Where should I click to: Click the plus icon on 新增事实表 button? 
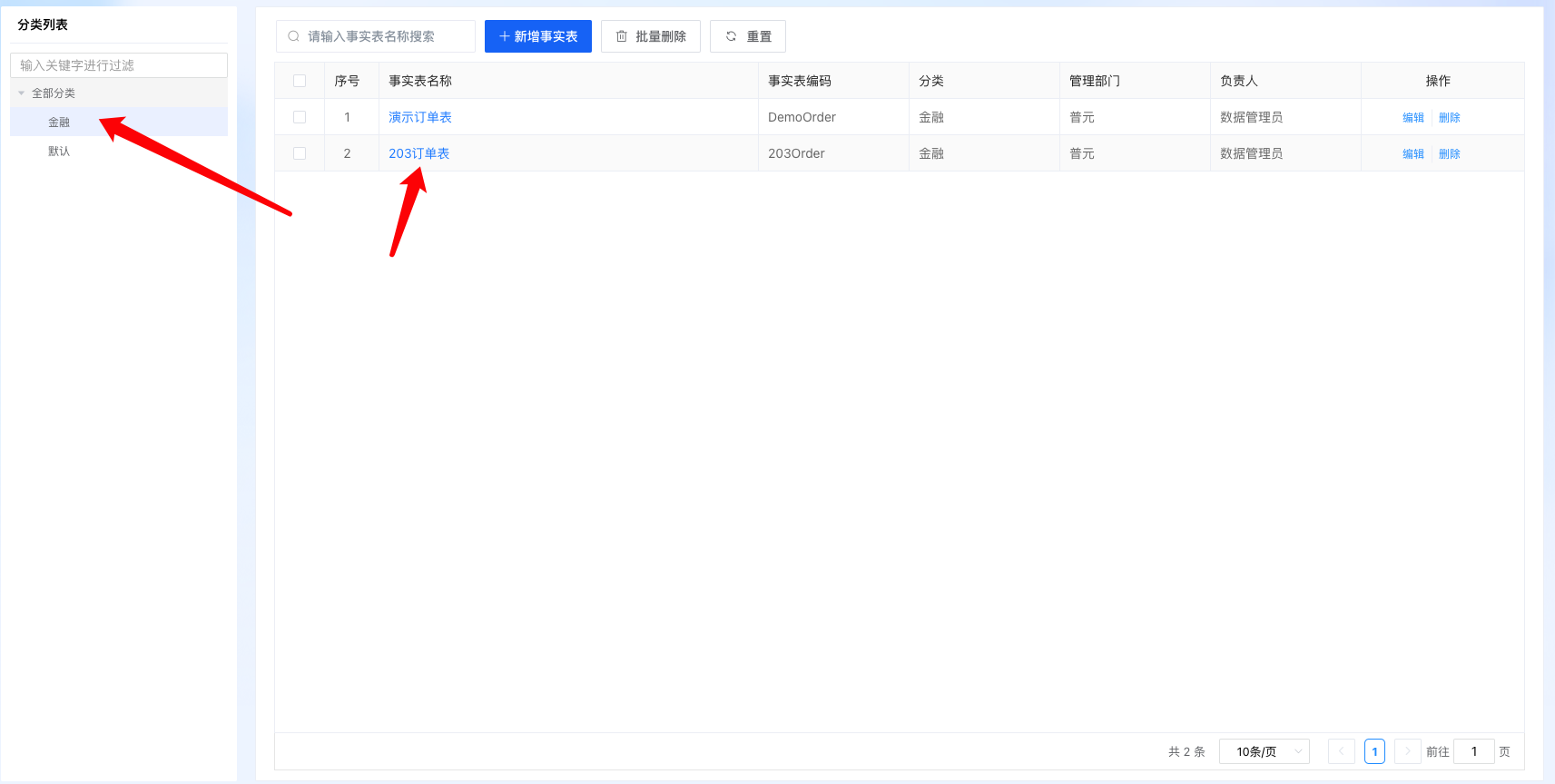(505, 36)
